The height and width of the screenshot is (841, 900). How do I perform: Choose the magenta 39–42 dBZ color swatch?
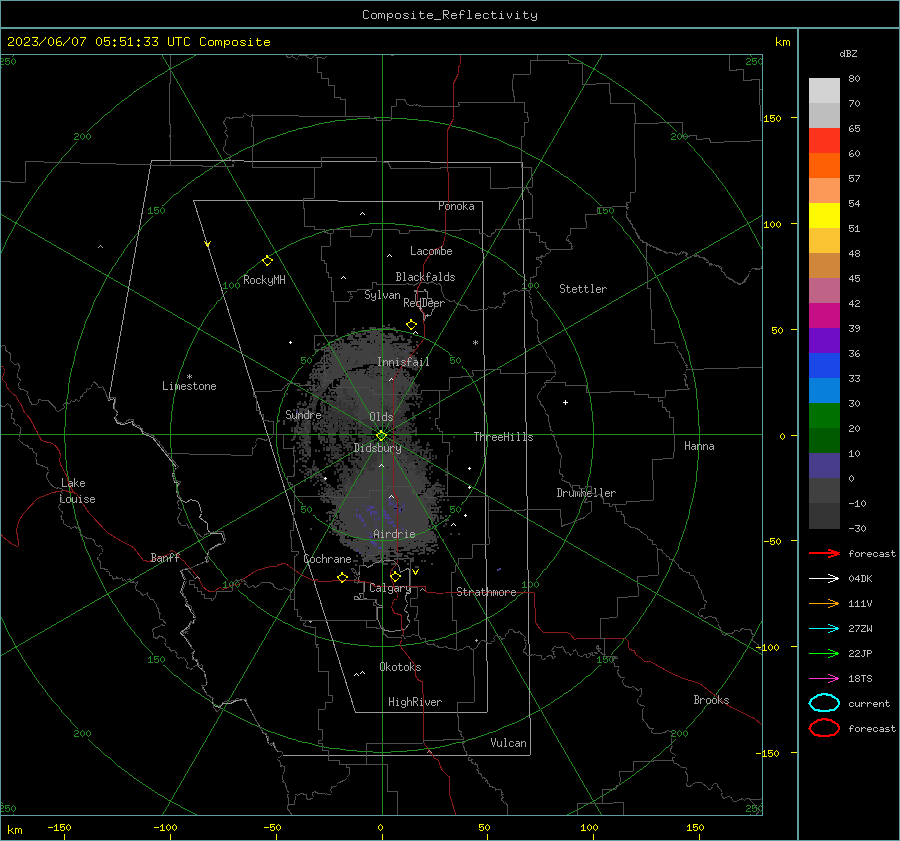[824, 316]
